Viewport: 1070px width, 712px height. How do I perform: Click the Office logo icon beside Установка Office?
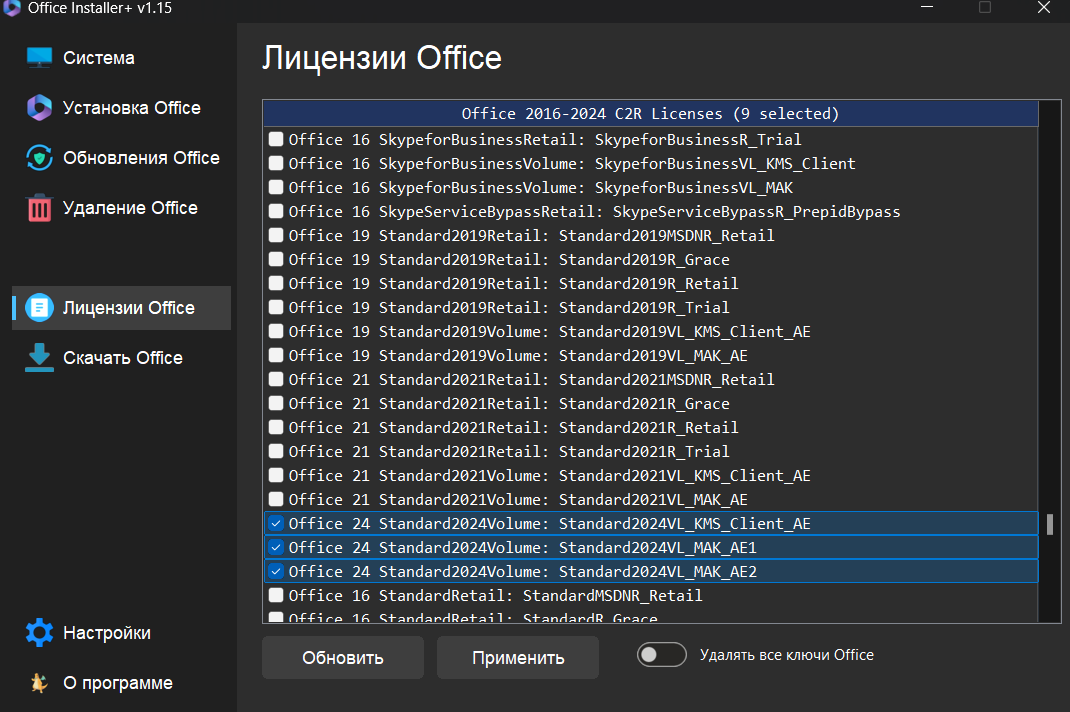coord(39,108)
